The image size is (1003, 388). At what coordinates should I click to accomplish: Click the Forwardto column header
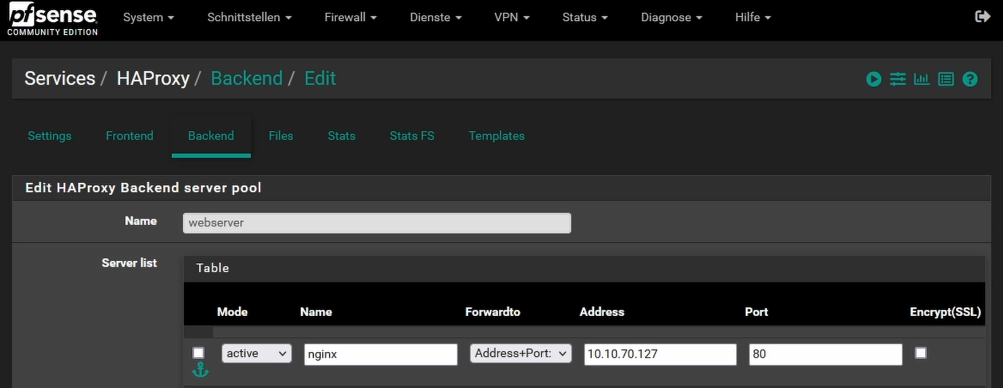(x=493, y=312)
